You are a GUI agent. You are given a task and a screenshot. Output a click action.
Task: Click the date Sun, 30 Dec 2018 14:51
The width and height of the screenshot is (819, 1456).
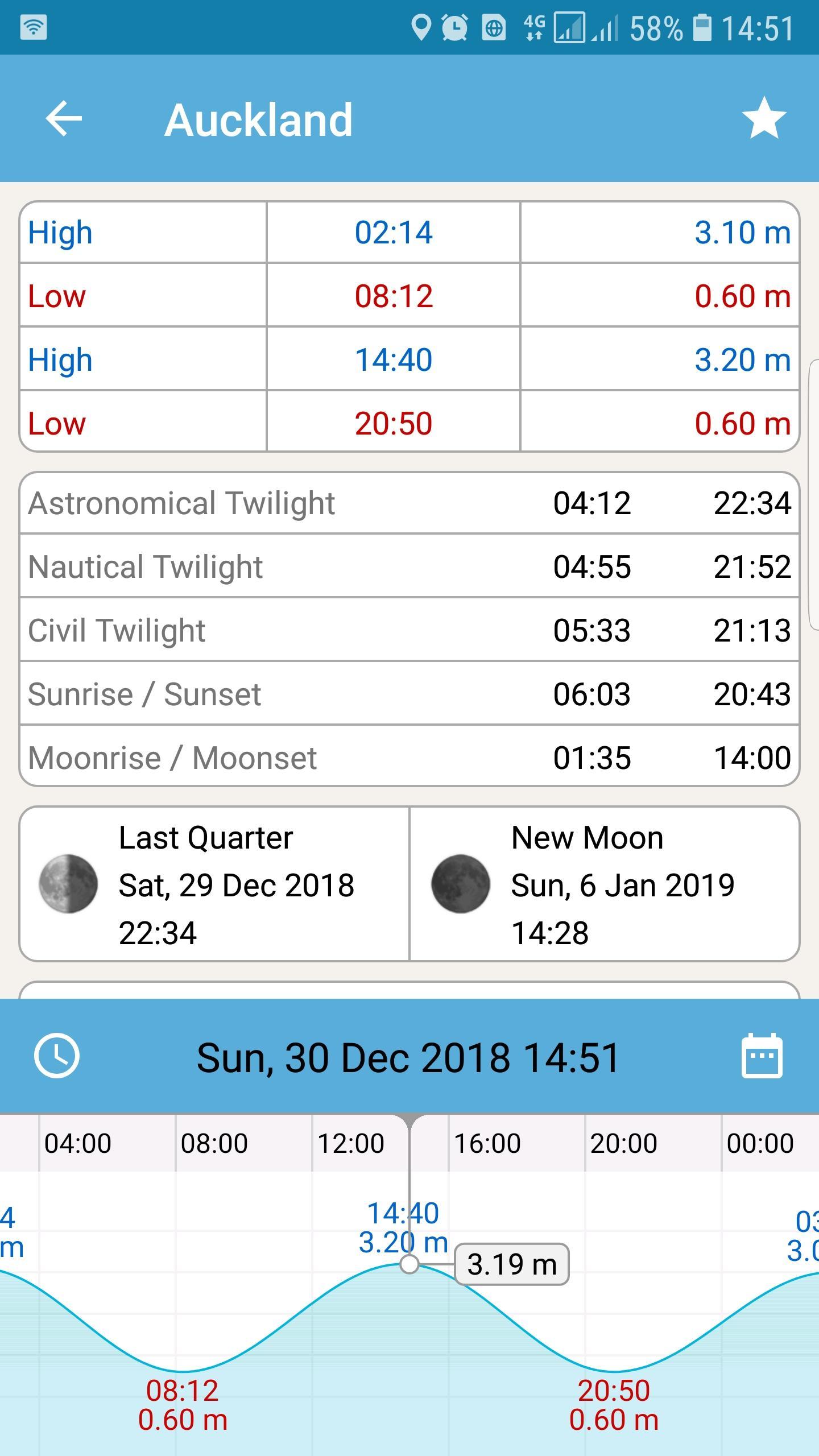point(408,1058)
